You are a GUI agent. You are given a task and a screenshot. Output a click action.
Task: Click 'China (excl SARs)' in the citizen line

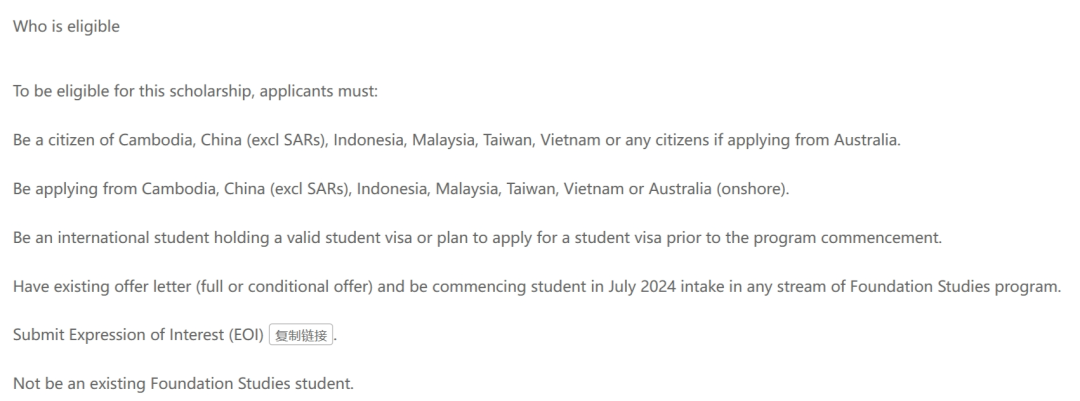(266, 140)
